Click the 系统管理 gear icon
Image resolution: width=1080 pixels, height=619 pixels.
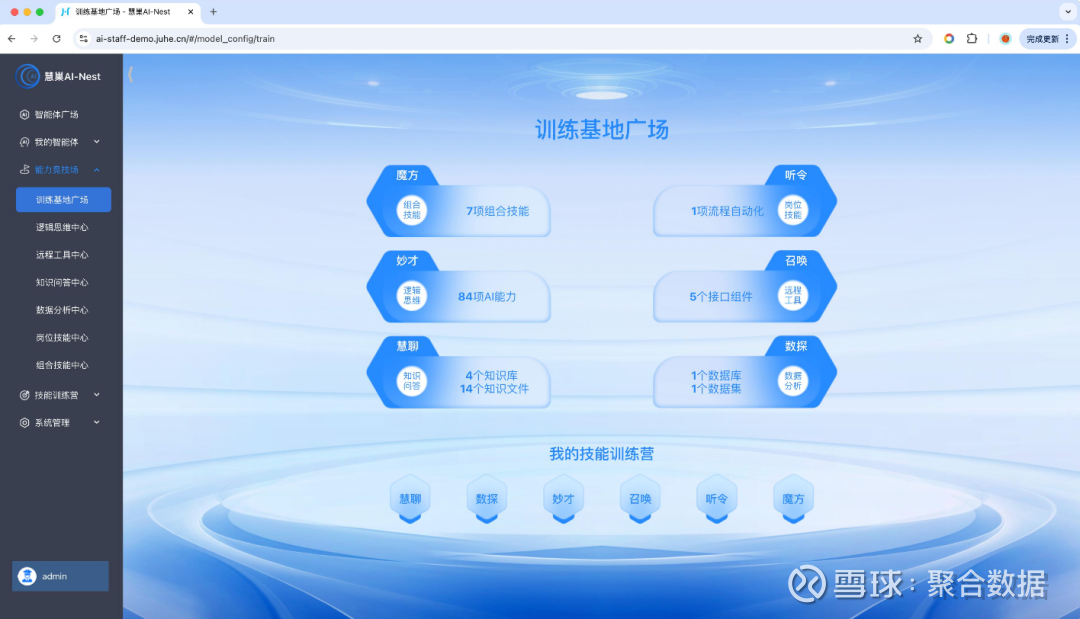[x=25, y=423]
